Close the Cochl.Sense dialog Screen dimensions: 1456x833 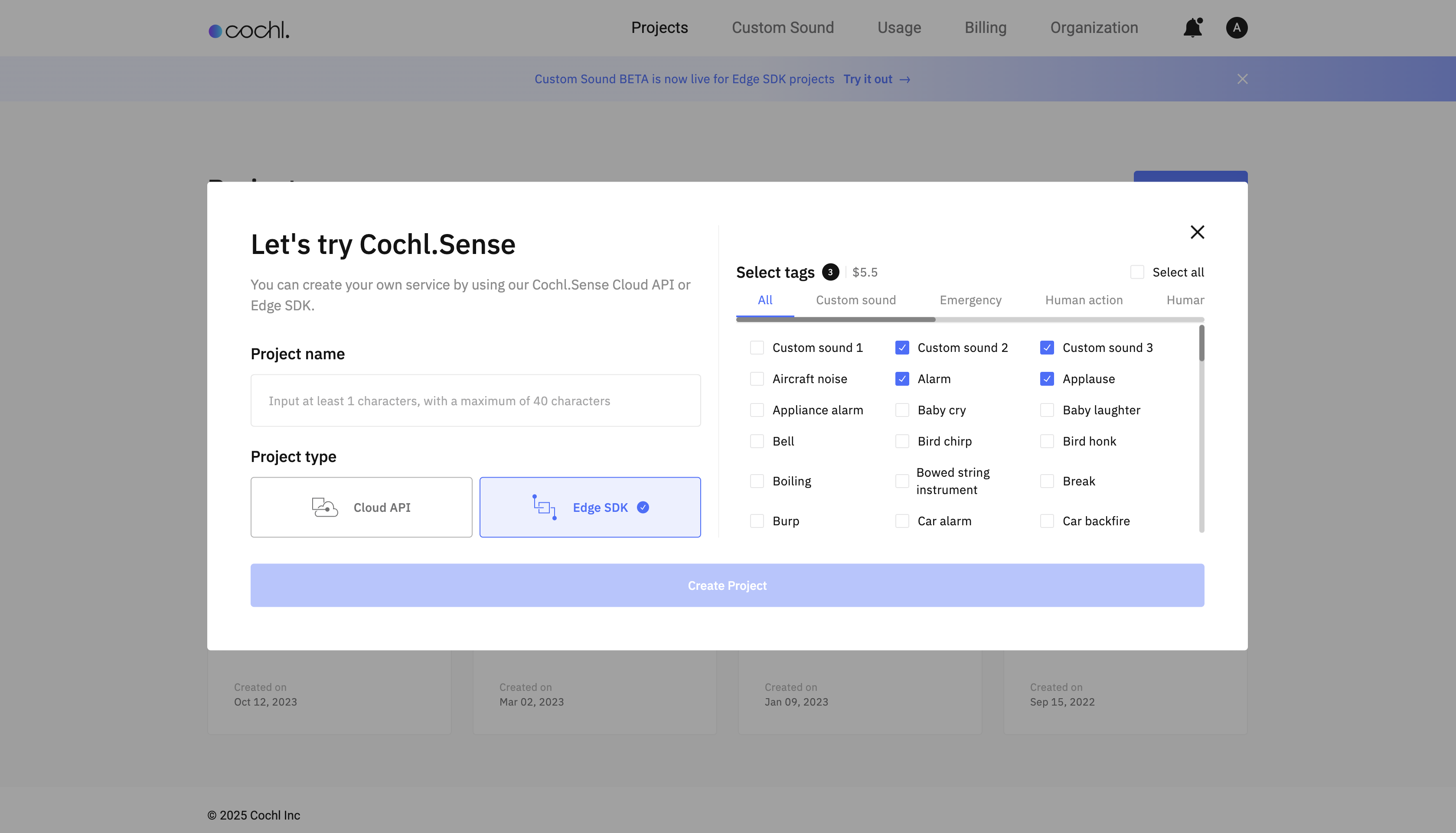[1197, 232]
